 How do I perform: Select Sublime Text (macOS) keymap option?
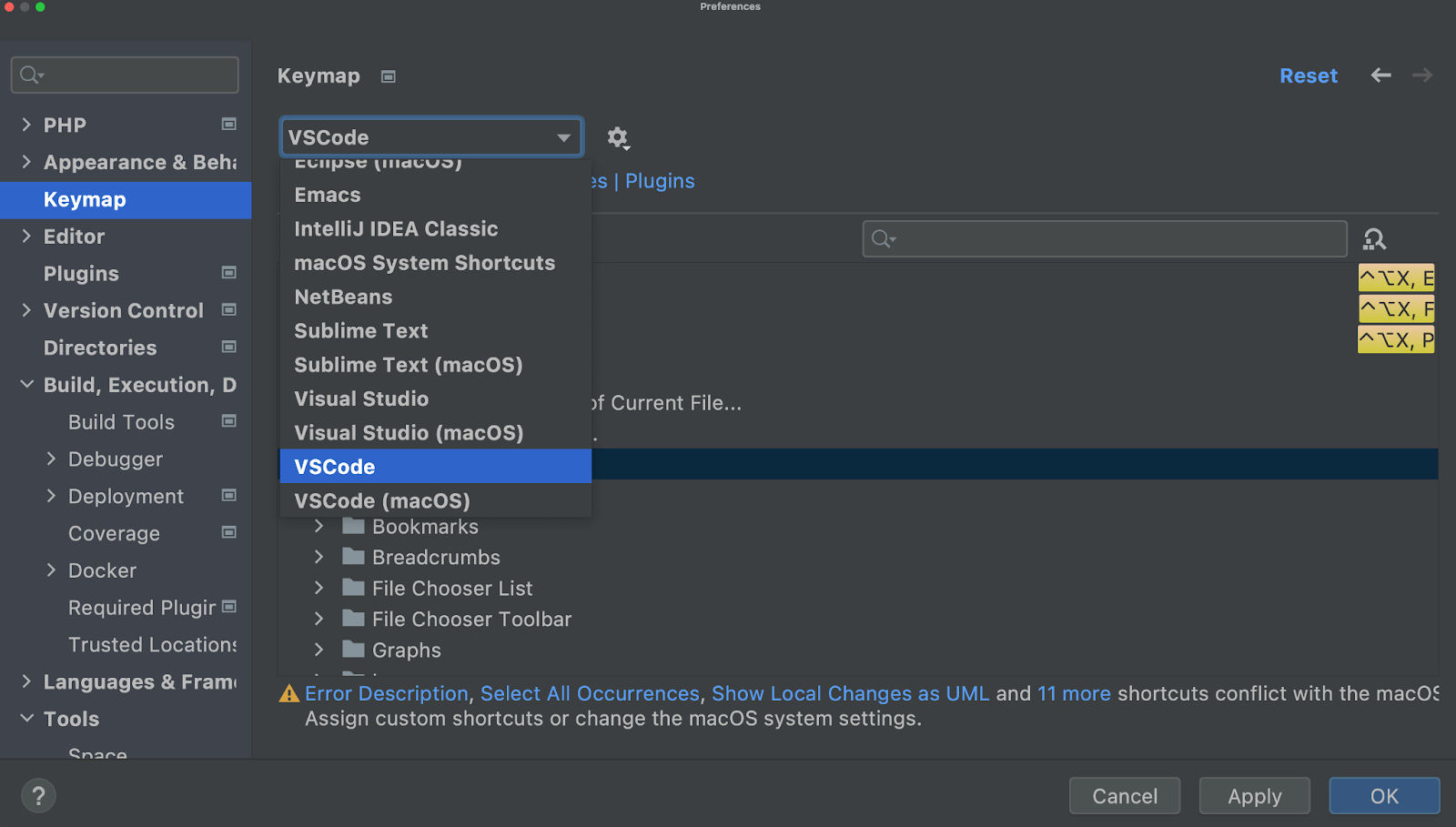click(408, 365)
